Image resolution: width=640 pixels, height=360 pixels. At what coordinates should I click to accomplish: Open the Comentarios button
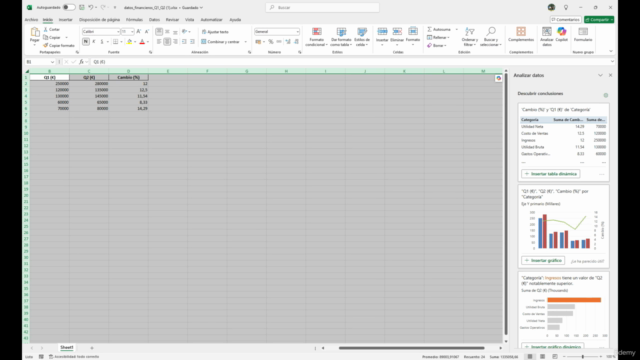coord(566,20)
